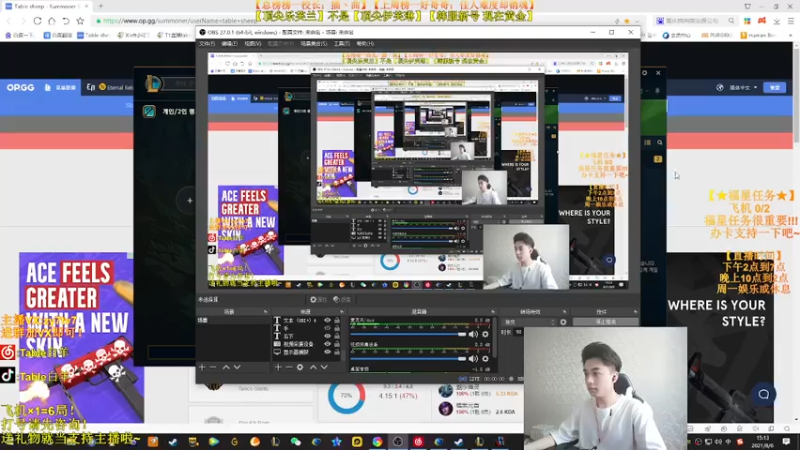Open OBS 帮助(H) menu
The image size is (800, 450).
pyautogui.click(x=365, y=44)
